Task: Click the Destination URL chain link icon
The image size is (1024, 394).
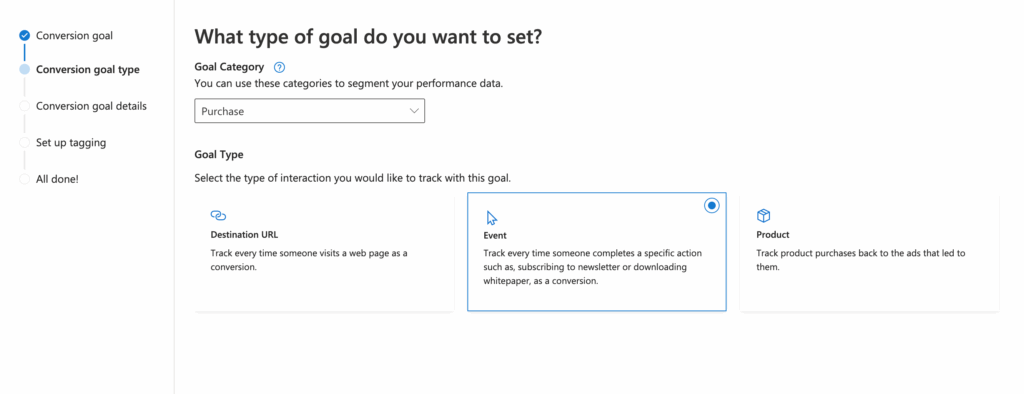Action: tap(218, 215)
